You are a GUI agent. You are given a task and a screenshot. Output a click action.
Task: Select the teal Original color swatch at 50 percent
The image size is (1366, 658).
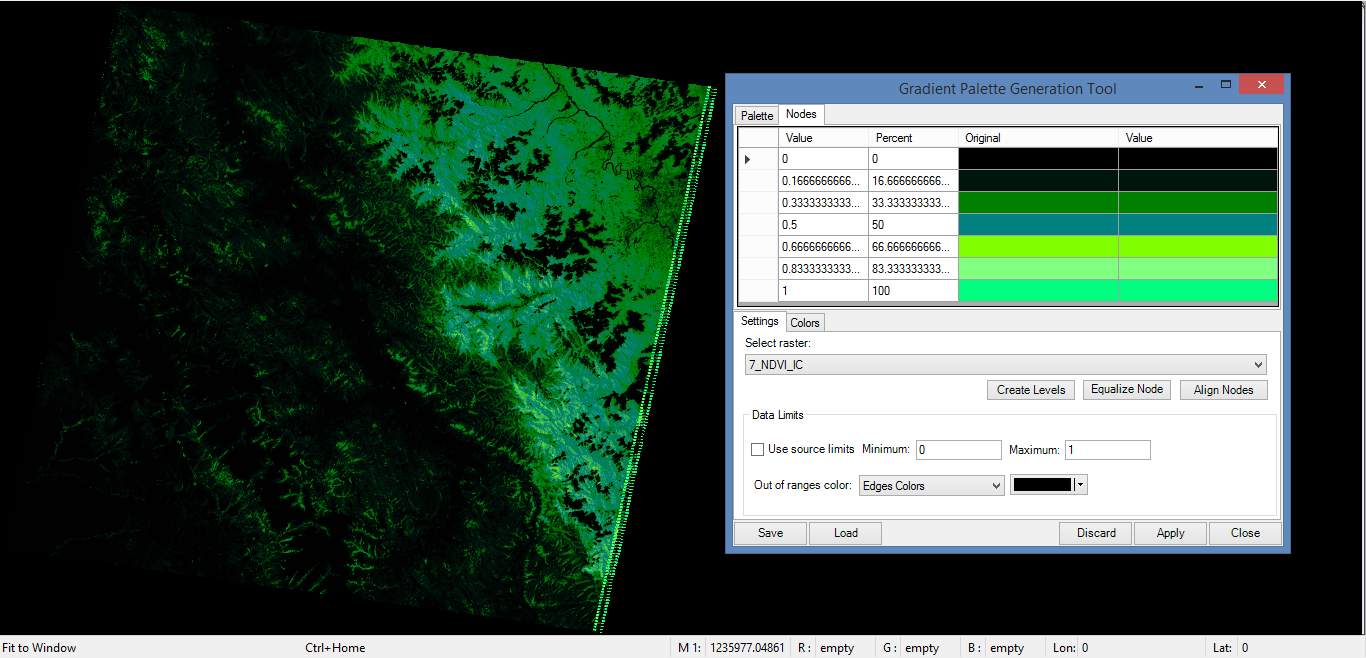click(x=1038, y=225)
